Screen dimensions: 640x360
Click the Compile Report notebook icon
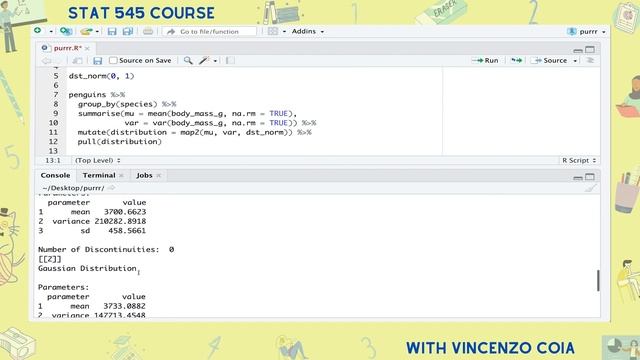point(230,60)
